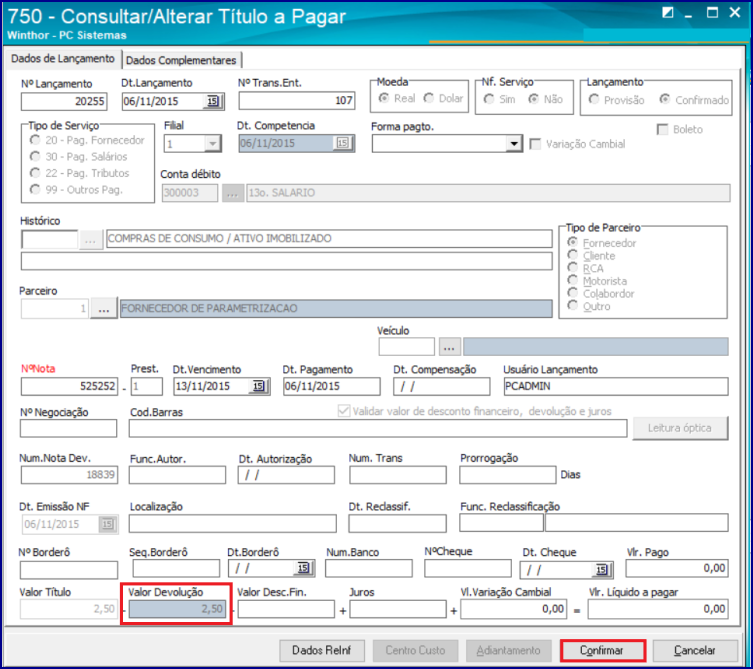Image resolution: width=753 pixels, height=669 pixels.
Task: Click the window restore-down icon in title bar
Action: pyautogui.click(x=668, y=13)
